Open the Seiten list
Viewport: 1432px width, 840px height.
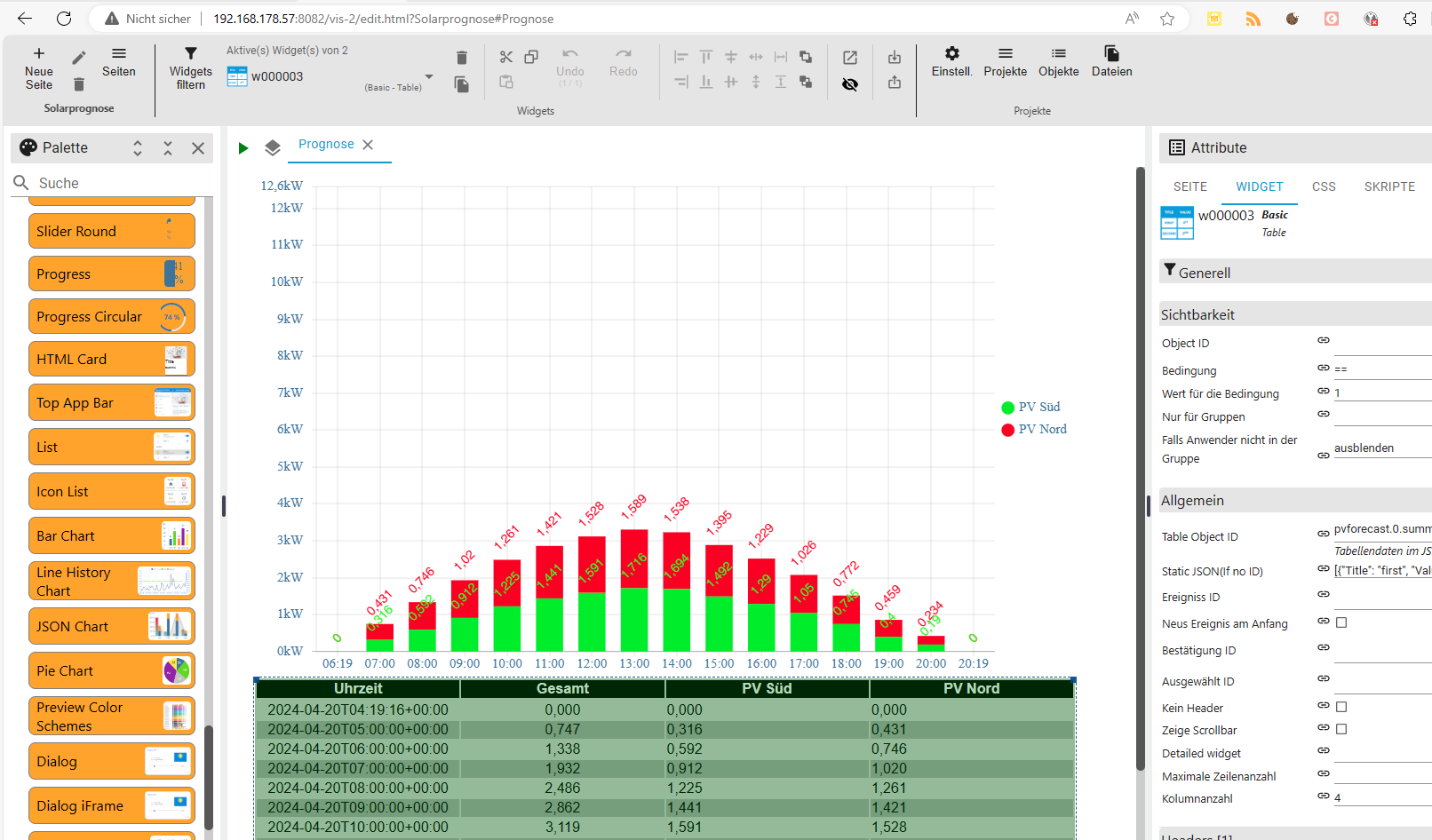(x=119, y=62)
